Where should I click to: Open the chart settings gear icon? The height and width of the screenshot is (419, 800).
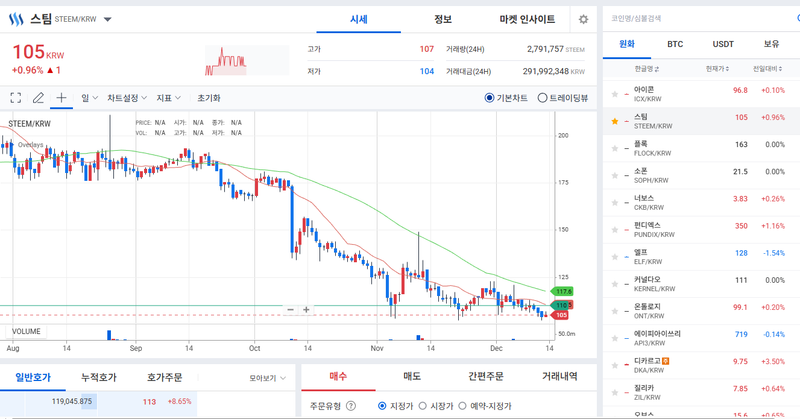coord(583,19)
